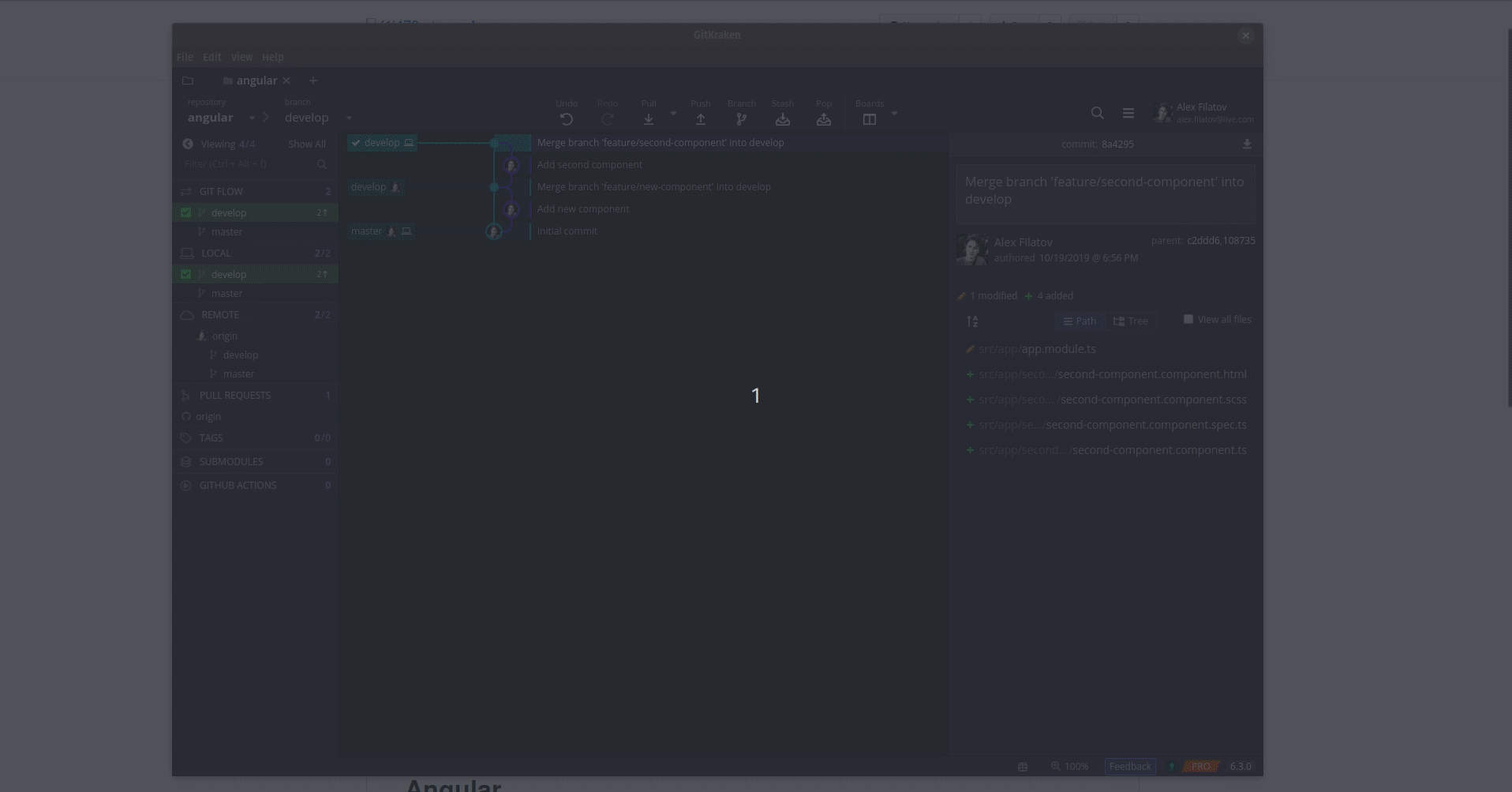Click the Redo arrow icon
This screenshot has height=792, width=1512.
tap(608, 119)
